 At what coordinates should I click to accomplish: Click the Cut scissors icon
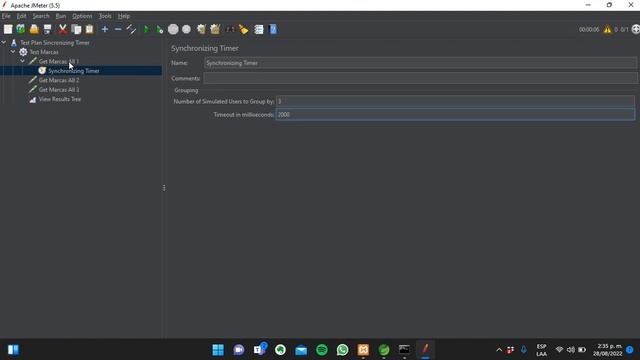pyautogui.click(x=62, y=29)
